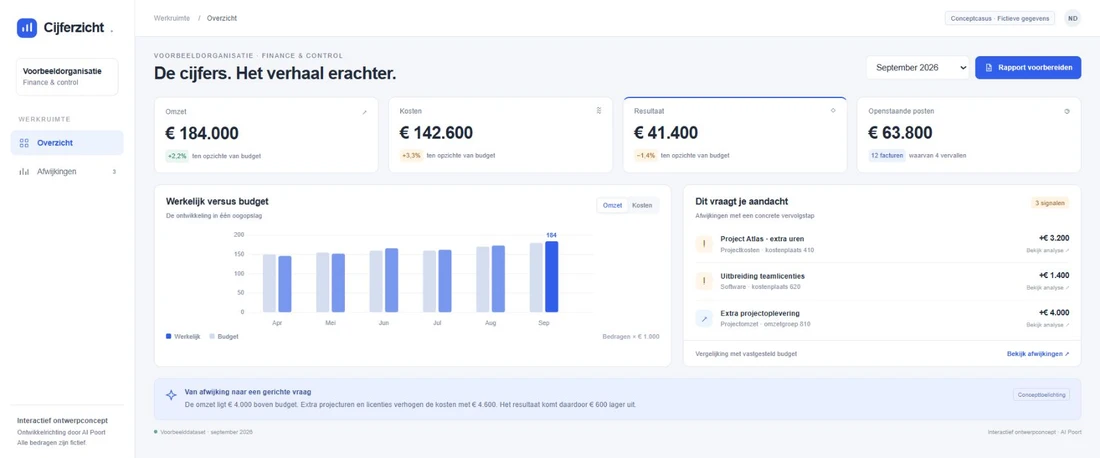This screenshot has height=458, width=1100.
Task: Click the Overzicht breadcrumb
Action: pyautogui.click(x=222, y=18)
